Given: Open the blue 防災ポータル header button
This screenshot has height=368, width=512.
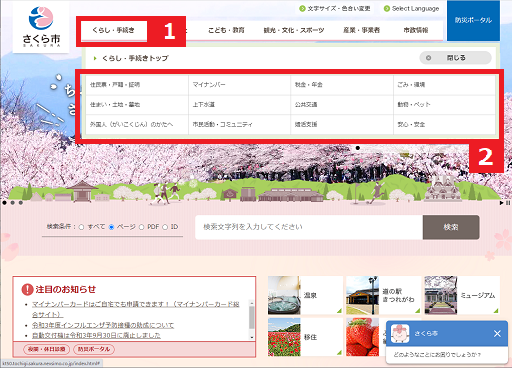Looking at the screenshot, I should tap(473, 20).
